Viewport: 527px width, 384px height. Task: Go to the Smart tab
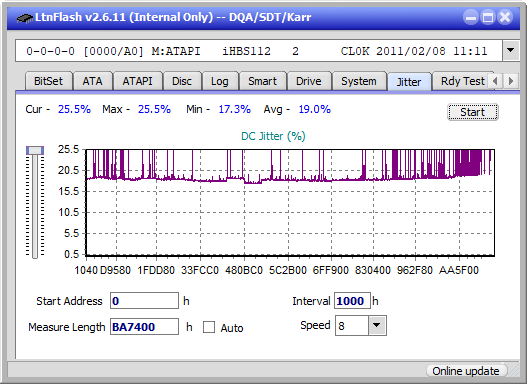coord(262,81)
